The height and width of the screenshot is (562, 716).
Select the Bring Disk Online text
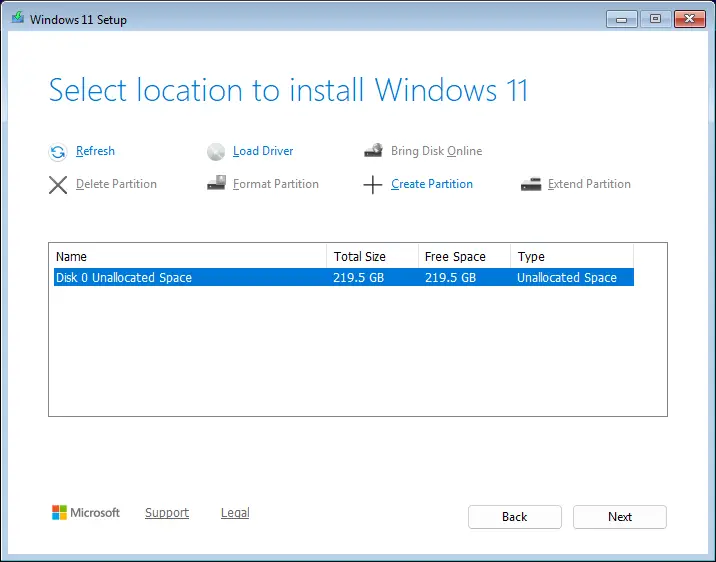tap(437, 151)
